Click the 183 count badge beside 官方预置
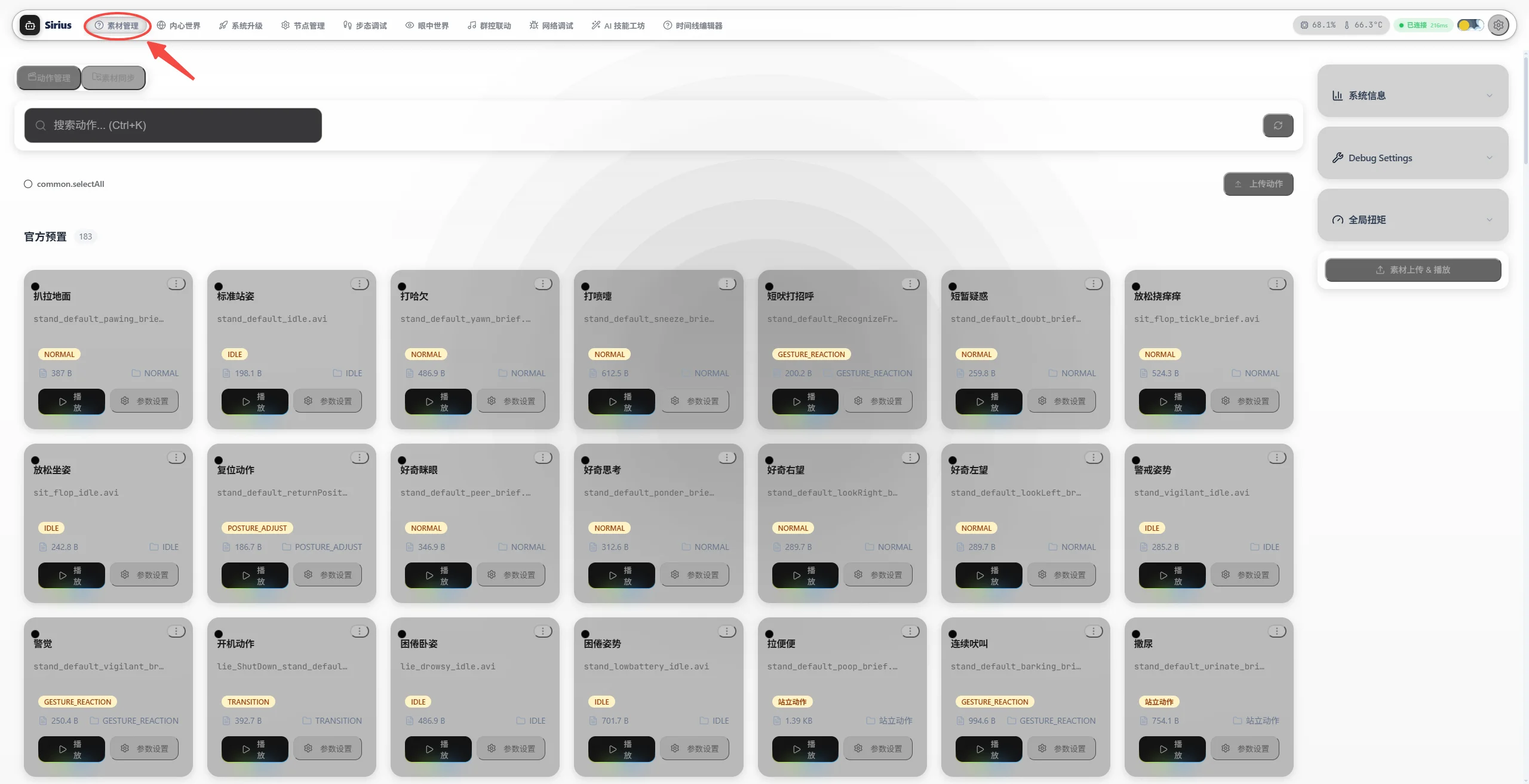1529x784 pixels. [x=85, y=236]
